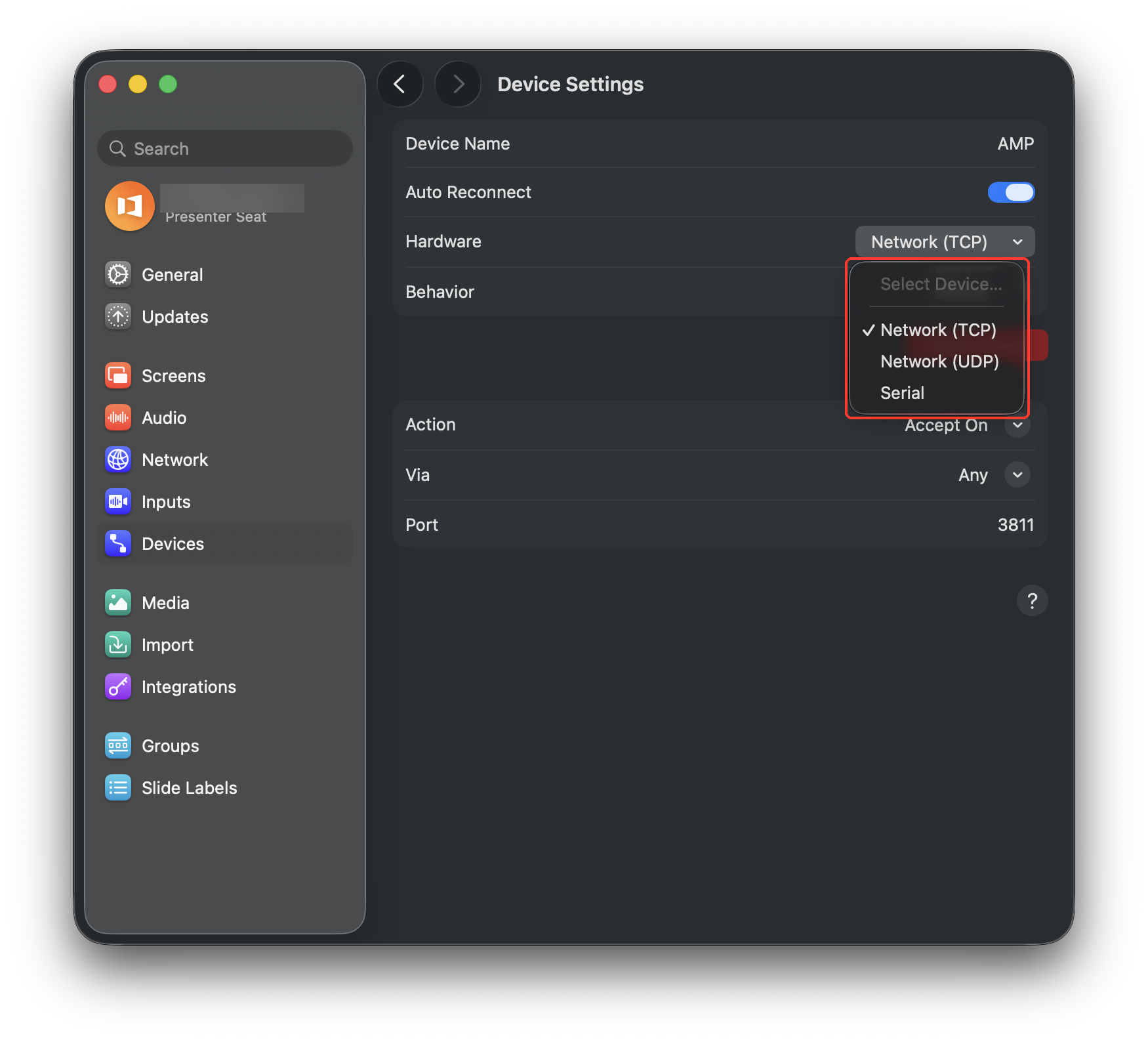Click the yellow minimize window button

[x=138, y=84]
